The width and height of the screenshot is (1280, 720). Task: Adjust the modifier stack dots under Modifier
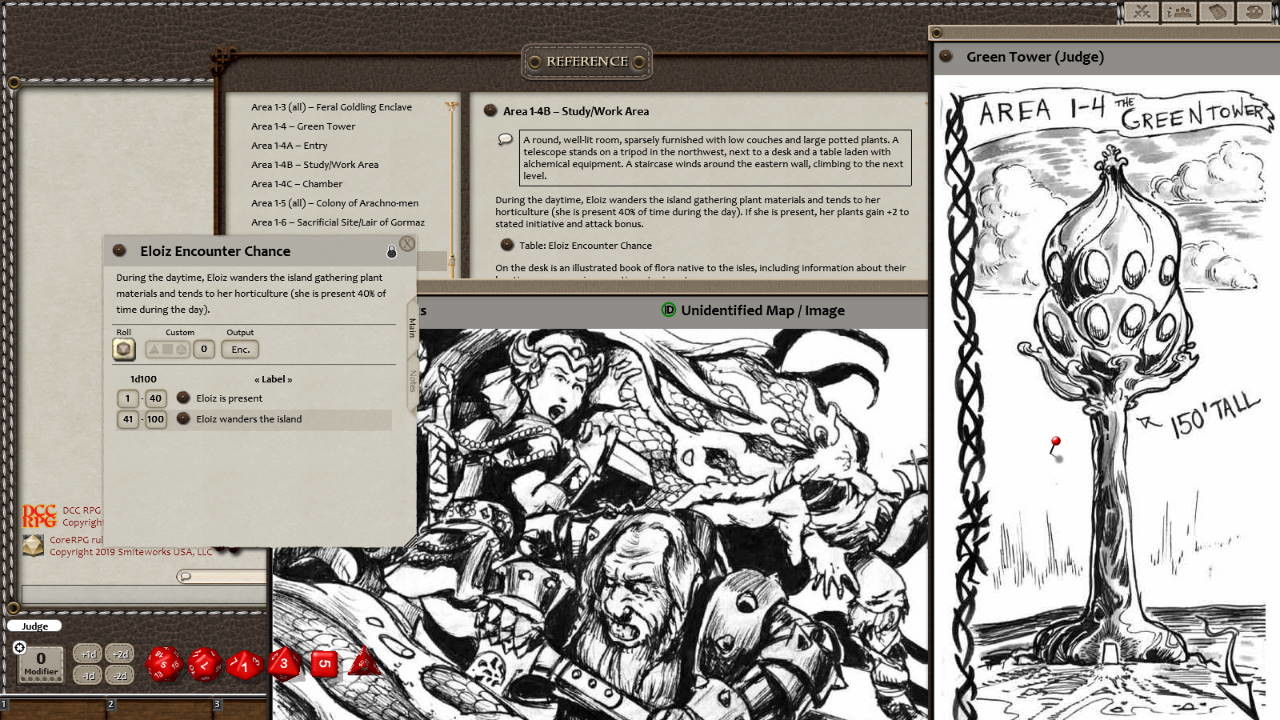40,678
